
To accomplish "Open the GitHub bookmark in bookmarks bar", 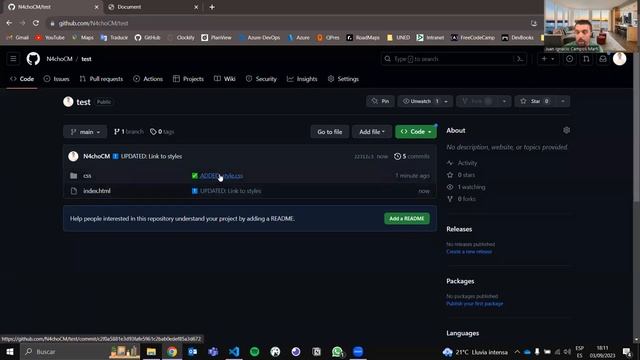I will pos(147,38).
